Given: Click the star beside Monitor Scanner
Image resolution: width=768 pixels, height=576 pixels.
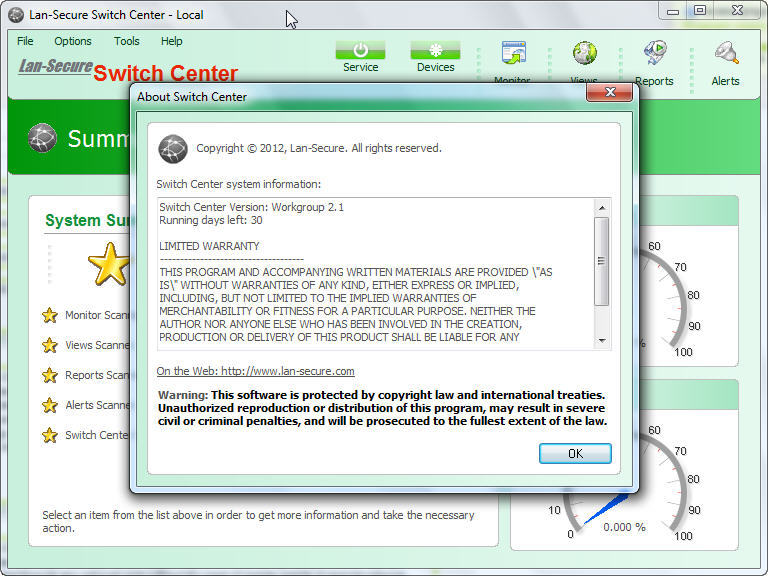Looking at the screenshot, I should 49,315.
